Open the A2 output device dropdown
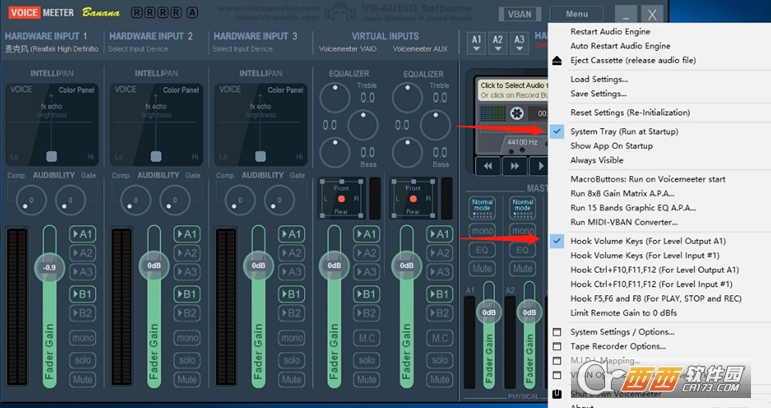Viewport: 771px width, 408px height. click(498, 43)
